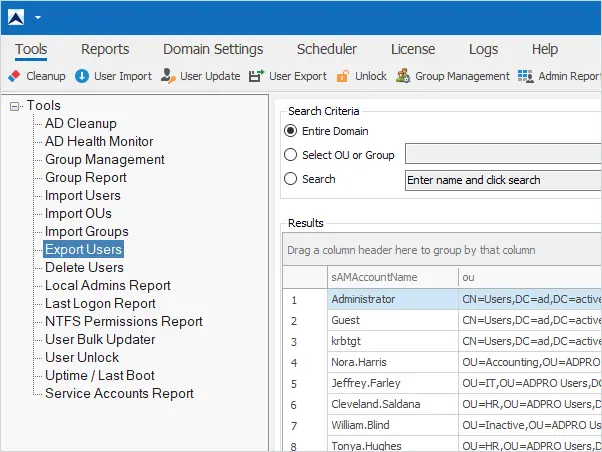602x452 pixels.
Task: Select Group Report in the tree
Action: (x=86, y=177)
